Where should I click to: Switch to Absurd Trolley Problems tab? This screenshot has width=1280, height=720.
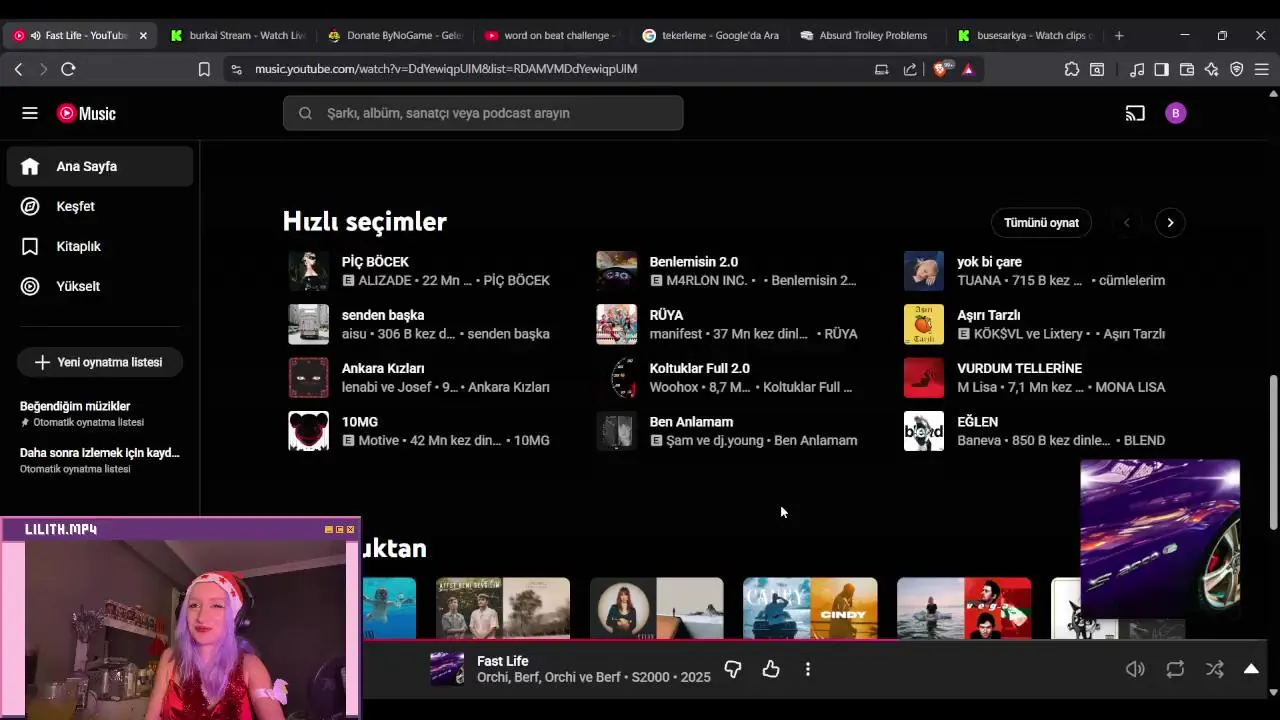point(866,35)
